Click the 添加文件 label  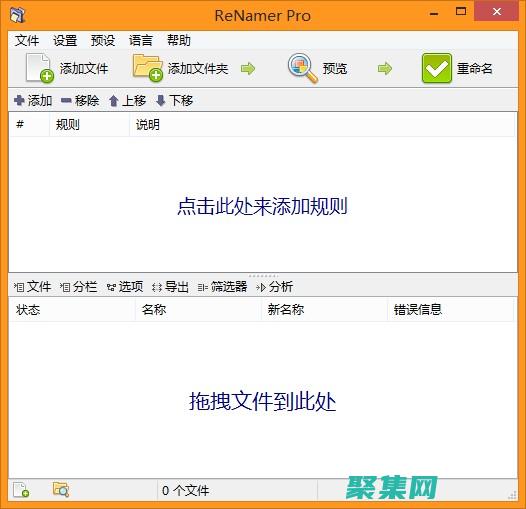pyautogui.click(x=84, y=68)
